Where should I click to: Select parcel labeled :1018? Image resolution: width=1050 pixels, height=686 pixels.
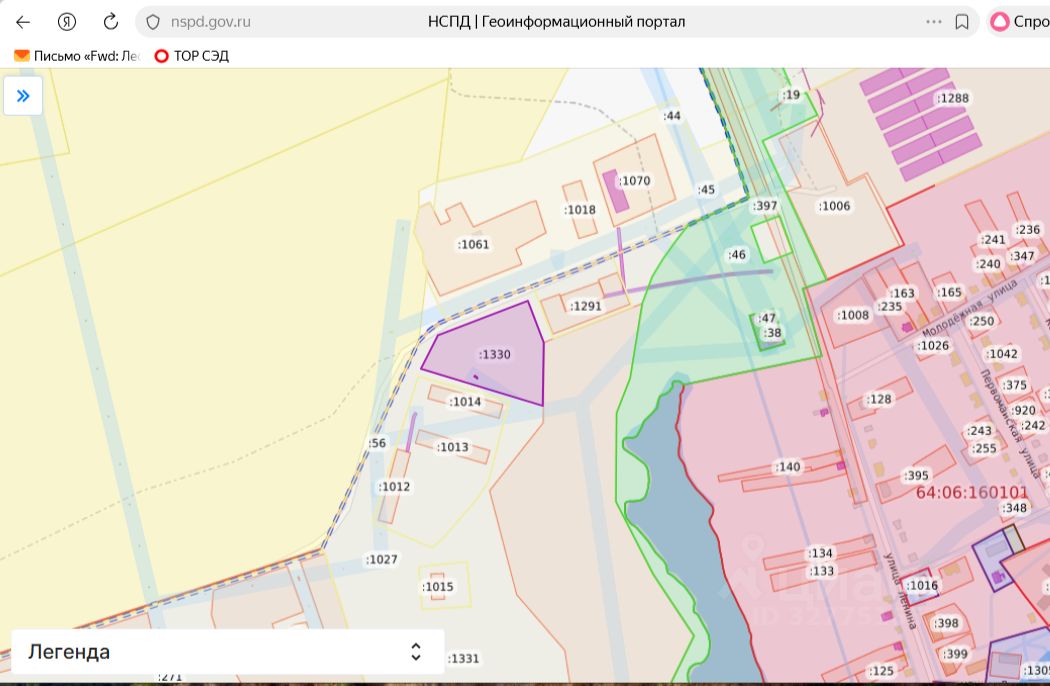(x=580, y=210)
